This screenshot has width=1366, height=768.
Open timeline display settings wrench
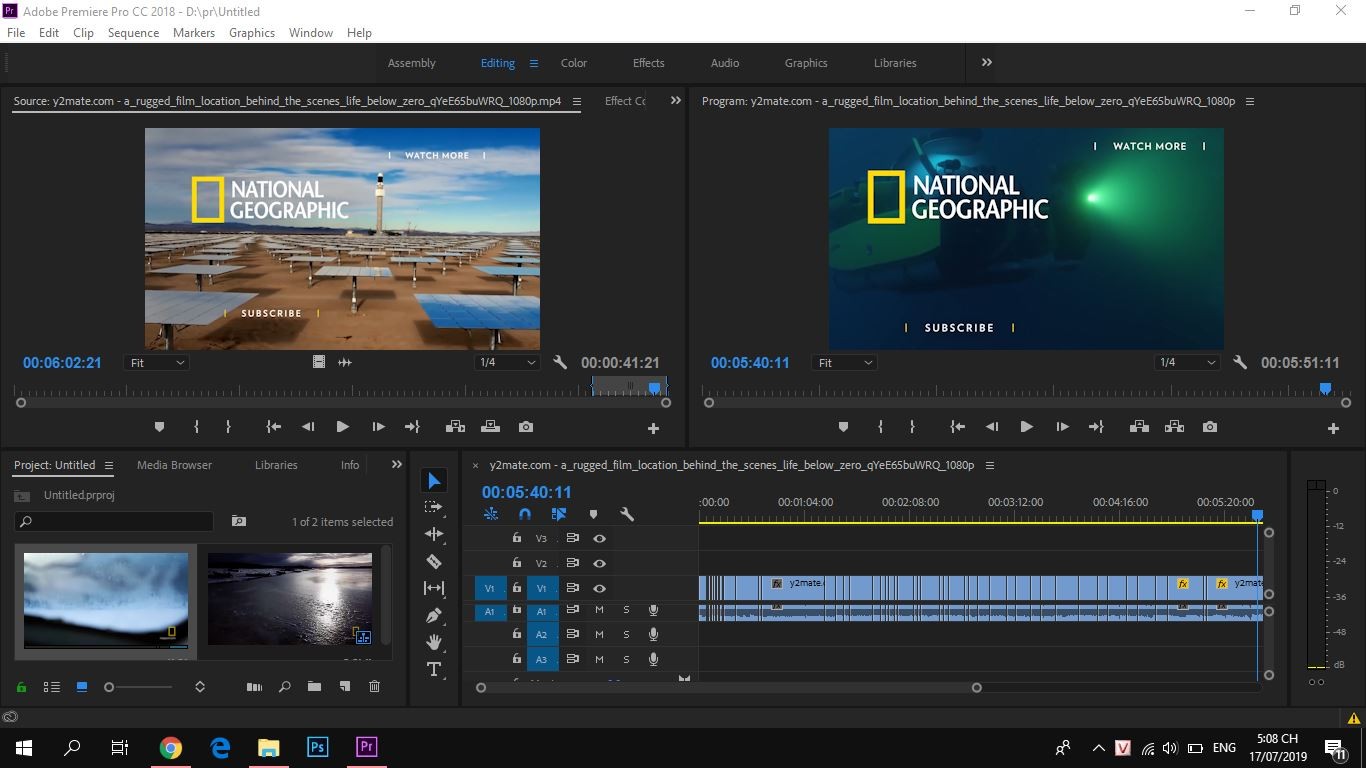627,514
